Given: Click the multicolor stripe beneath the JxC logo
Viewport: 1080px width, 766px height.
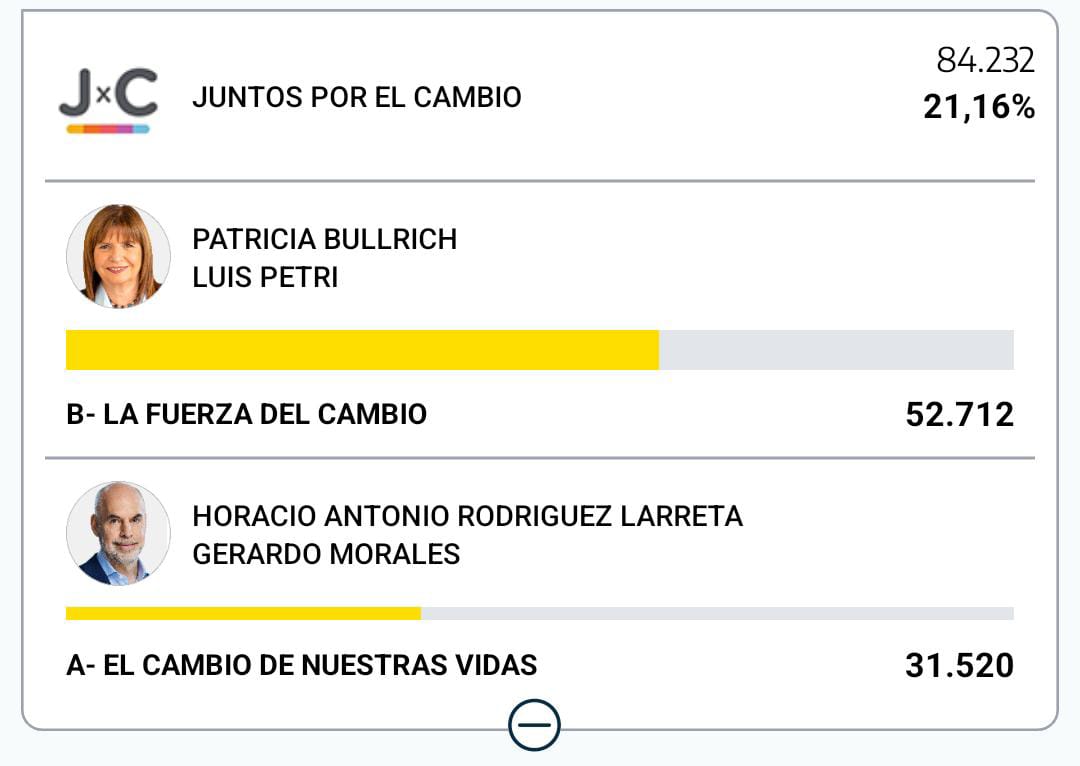Looking at the screenshot, I should [x=108, y=129].
